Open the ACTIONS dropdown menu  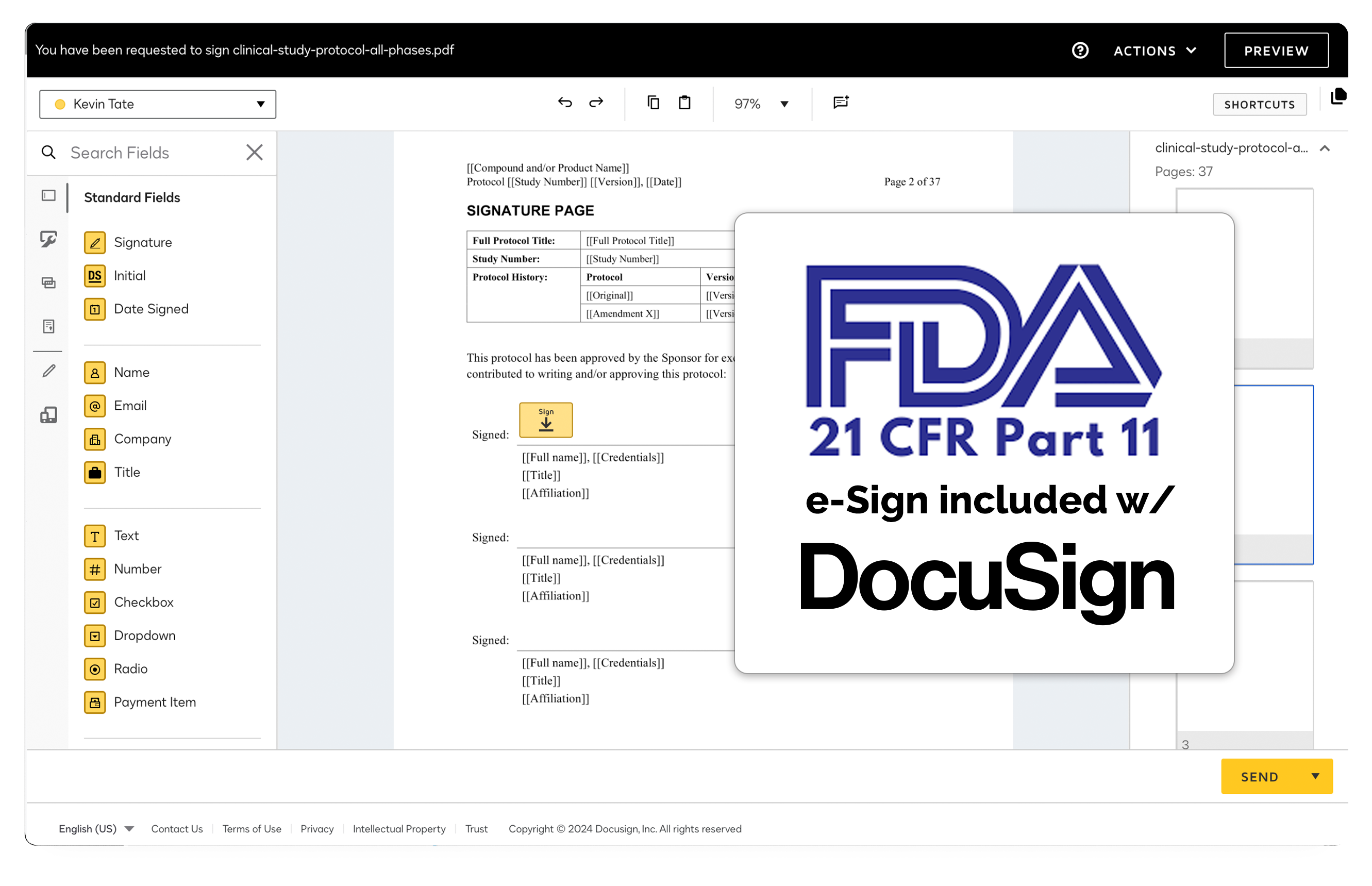(1155, 51)
